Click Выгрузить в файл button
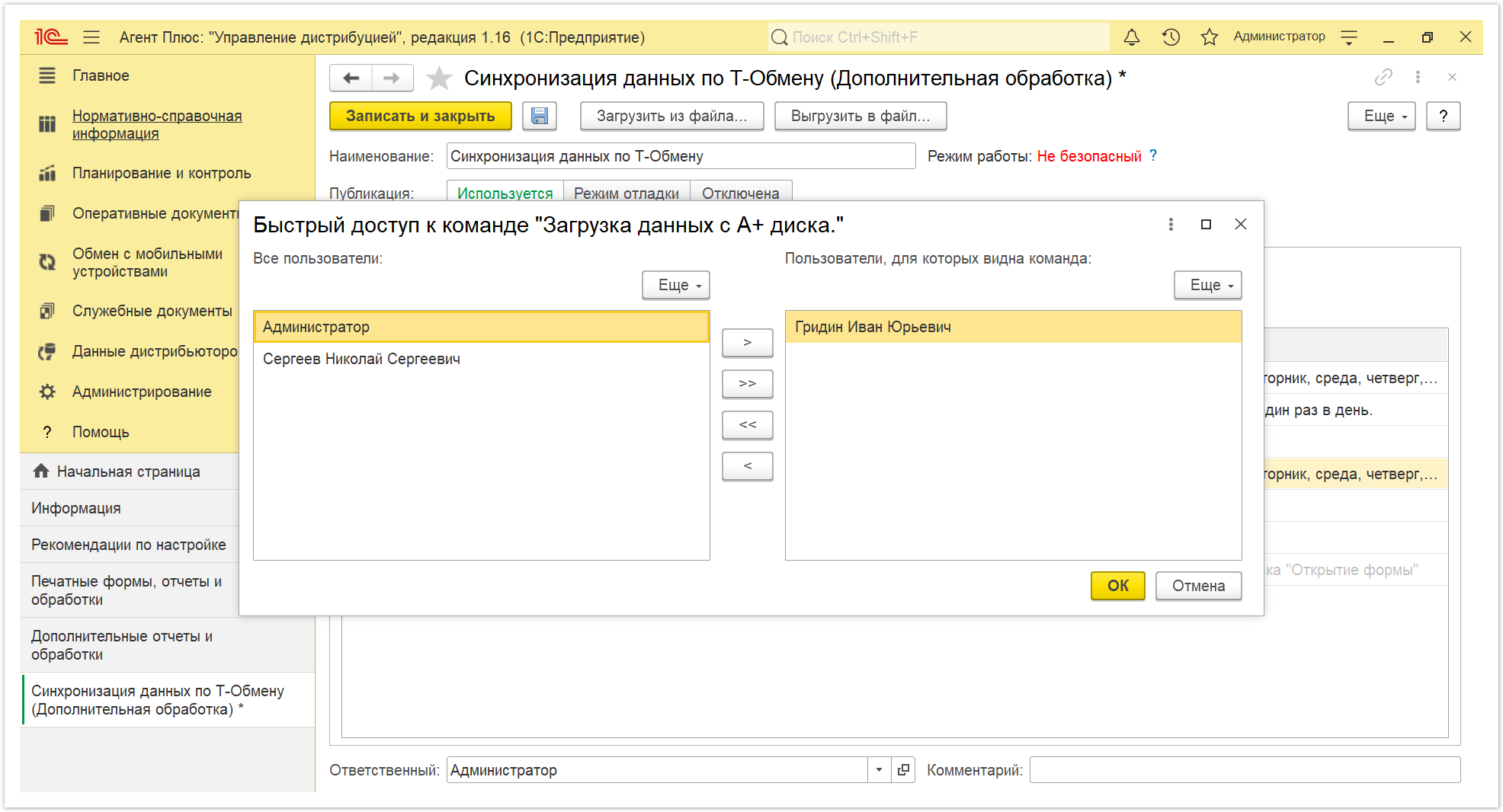 tap(860, 116)
